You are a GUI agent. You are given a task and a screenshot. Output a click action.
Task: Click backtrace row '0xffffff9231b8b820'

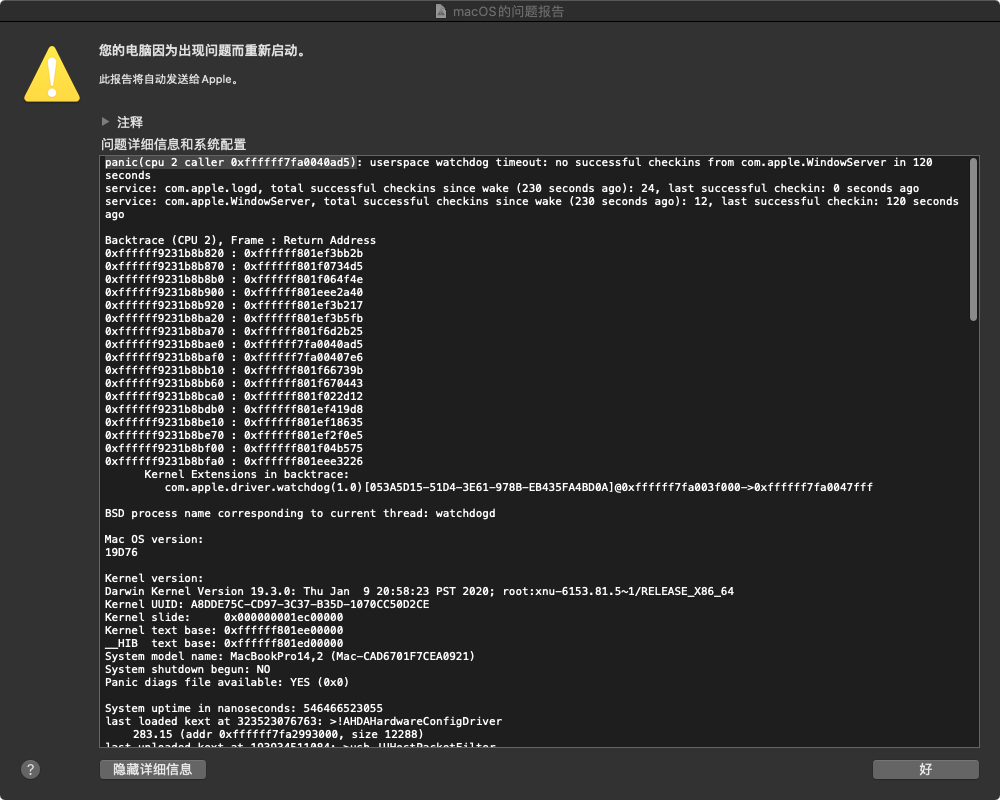click(233, 253)
